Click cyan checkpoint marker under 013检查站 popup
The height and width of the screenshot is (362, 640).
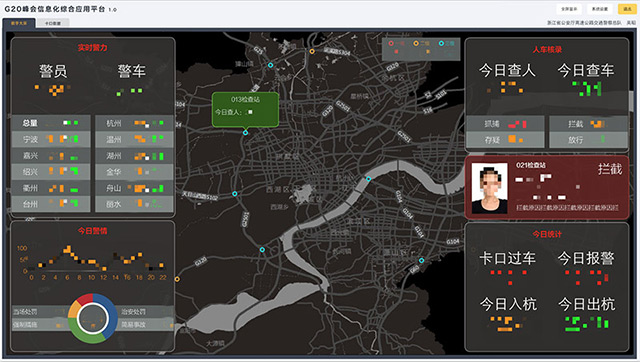245,133
